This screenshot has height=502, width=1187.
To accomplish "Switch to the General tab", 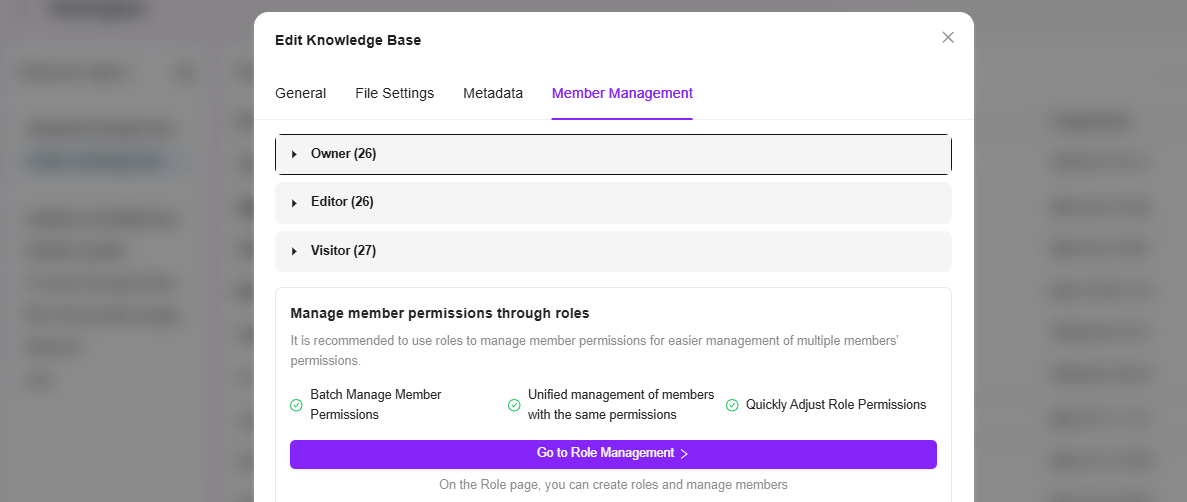I will (x=301, y=93).
